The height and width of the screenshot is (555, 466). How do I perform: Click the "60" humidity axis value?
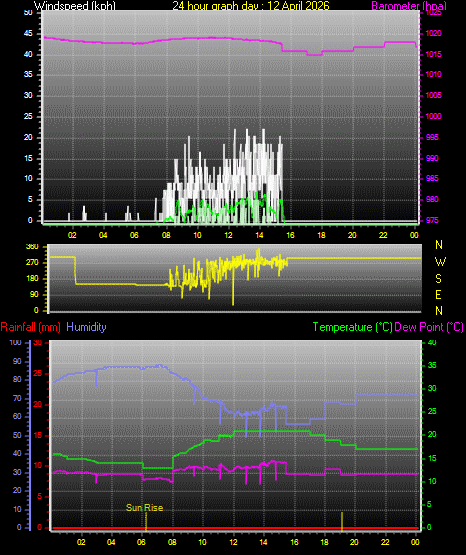[x=17, y=416]
